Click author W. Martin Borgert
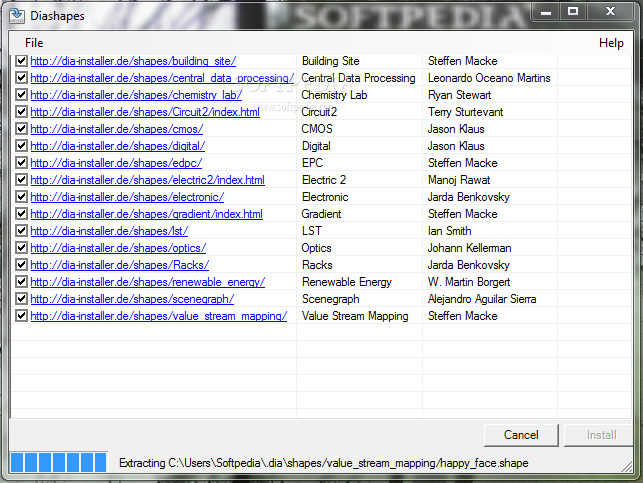643x483 pixels. click(x=469, y=282)
